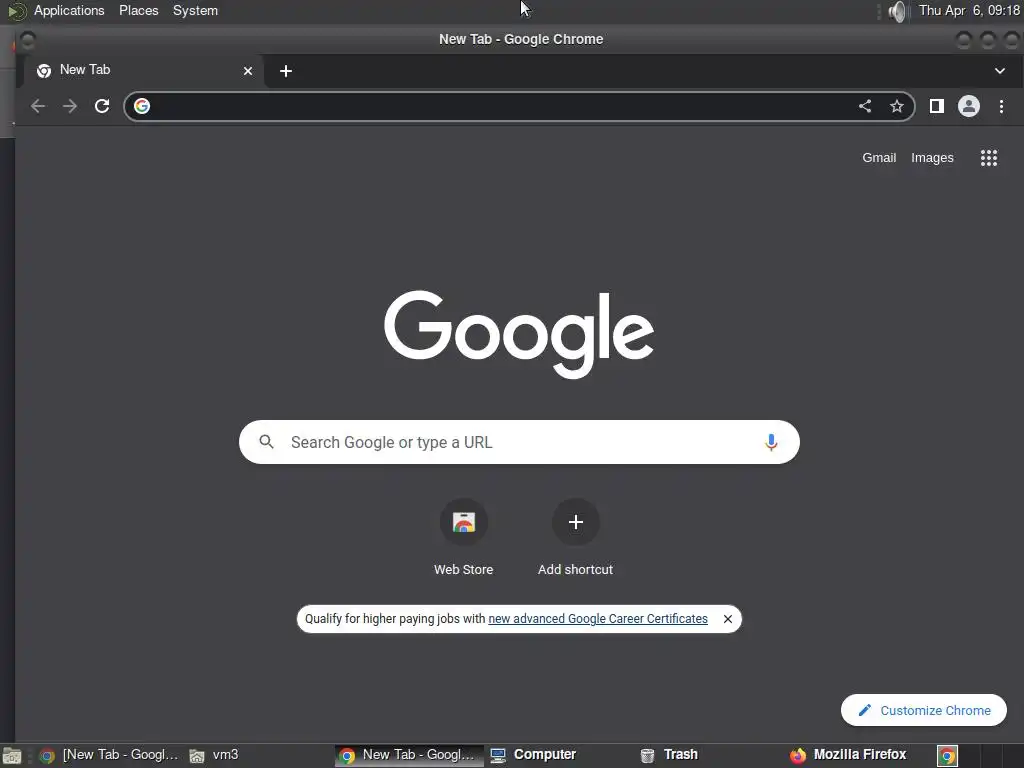Click the date and time clock
The image size is (1024, 768).
[x=969, y=10]
